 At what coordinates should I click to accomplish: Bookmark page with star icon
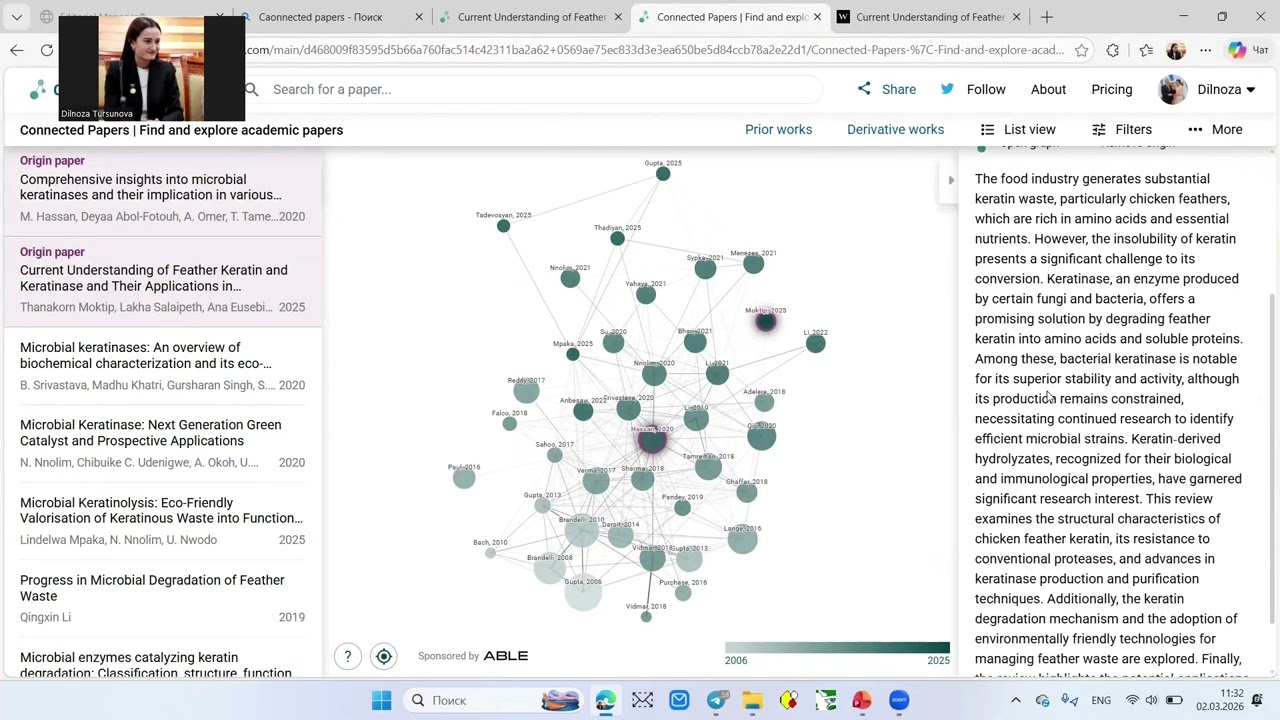click(1081, 50)
